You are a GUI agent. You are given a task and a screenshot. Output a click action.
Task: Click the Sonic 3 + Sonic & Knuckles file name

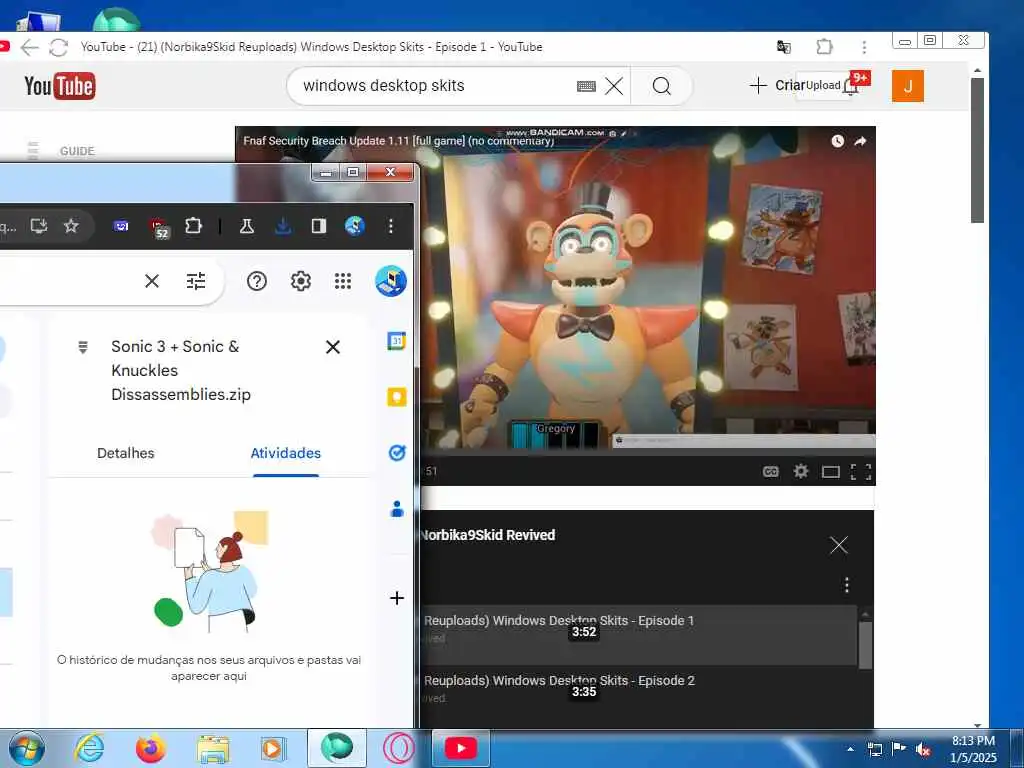[181, 370]
